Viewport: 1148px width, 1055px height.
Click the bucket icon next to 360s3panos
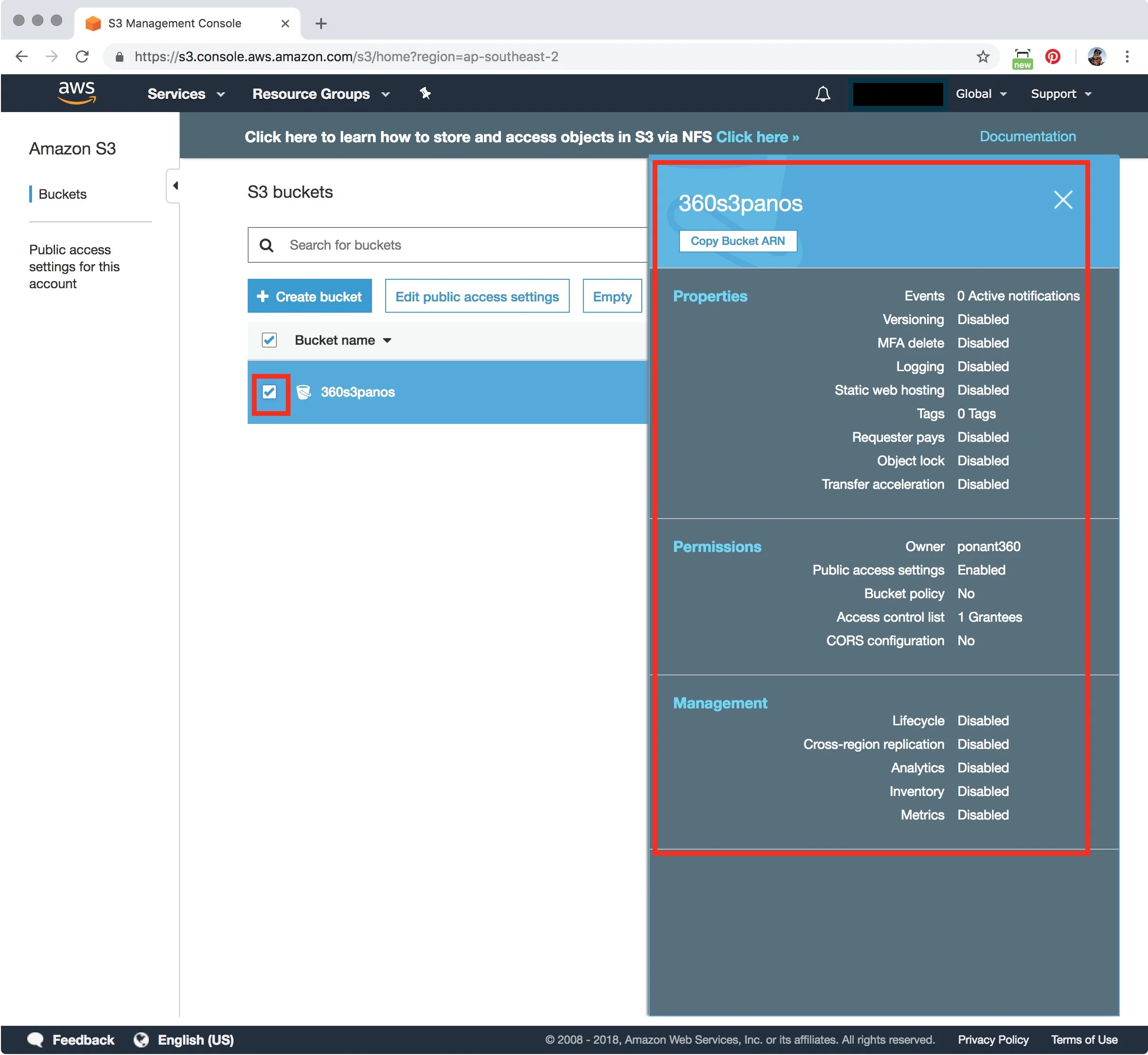pos(304,392)
